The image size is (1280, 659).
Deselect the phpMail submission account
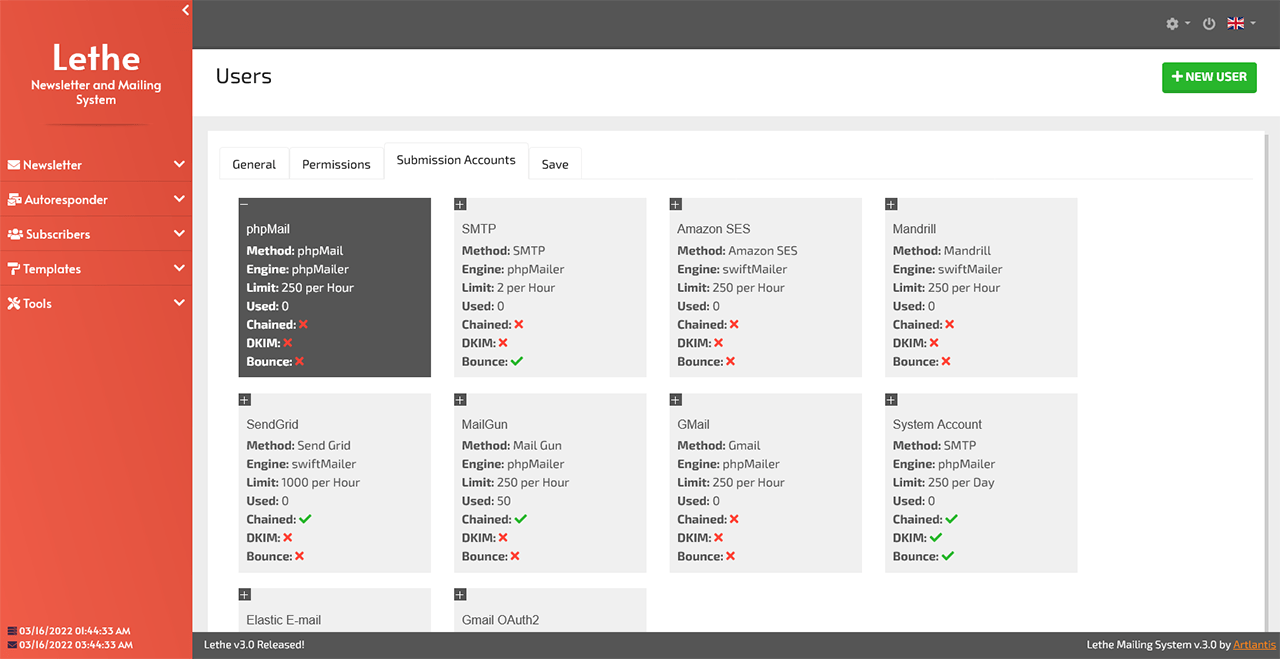245,205
